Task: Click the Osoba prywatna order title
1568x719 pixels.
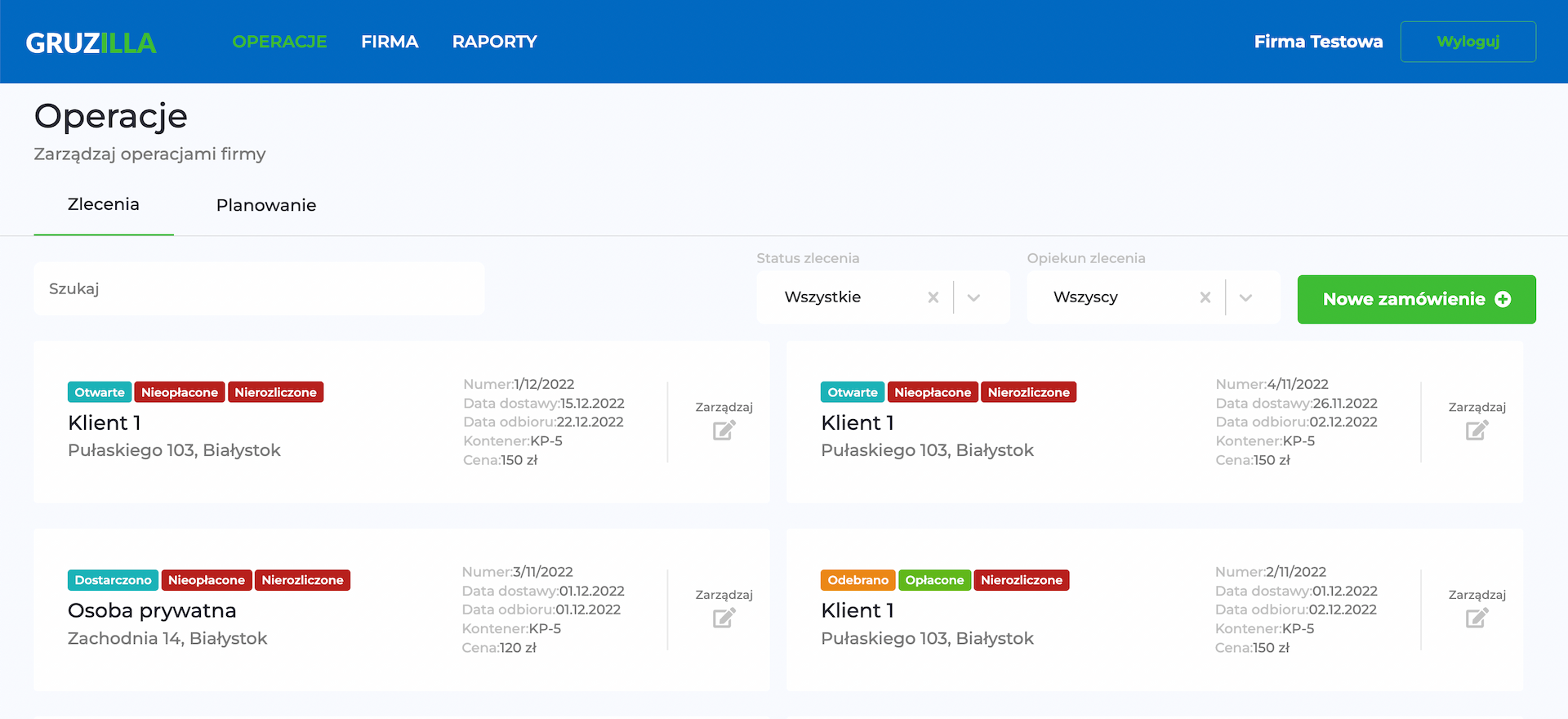Action: [152, 610]
